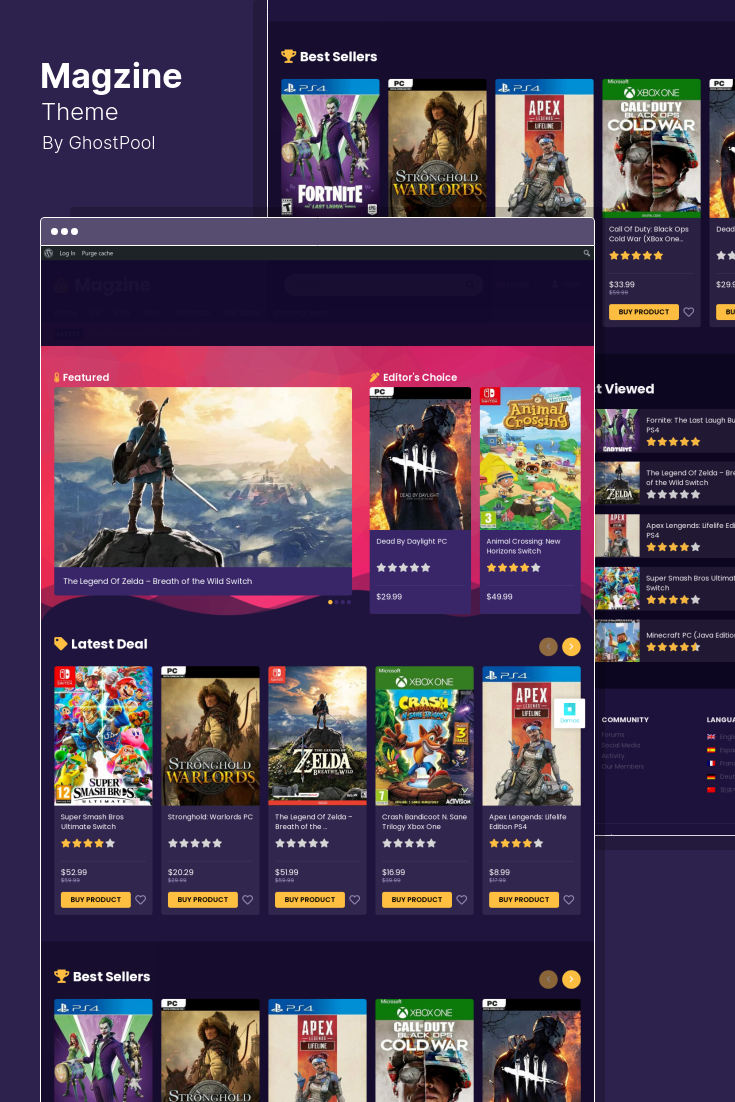Click the Editor's Choice pencil icon
The width and height of the screenshot is (735, 1102).
click(x=375, y=377)
